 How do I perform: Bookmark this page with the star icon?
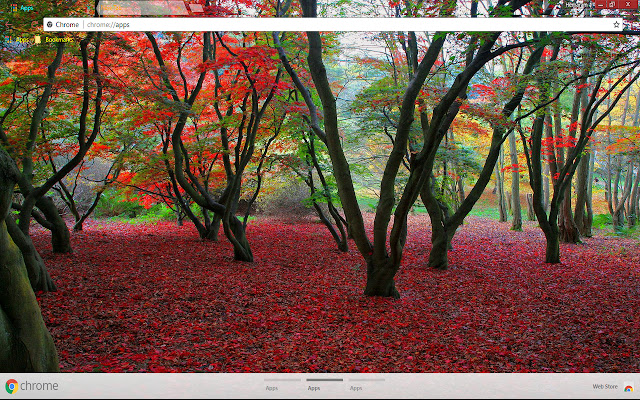[616, 24]
